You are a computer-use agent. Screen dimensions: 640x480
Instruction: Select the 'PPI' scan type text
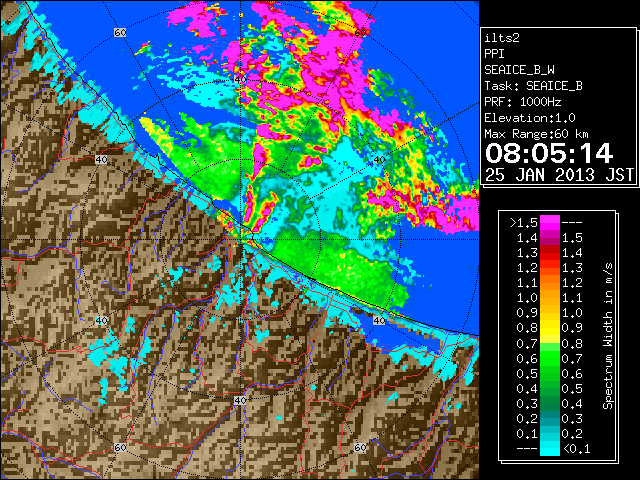(494, 54)
